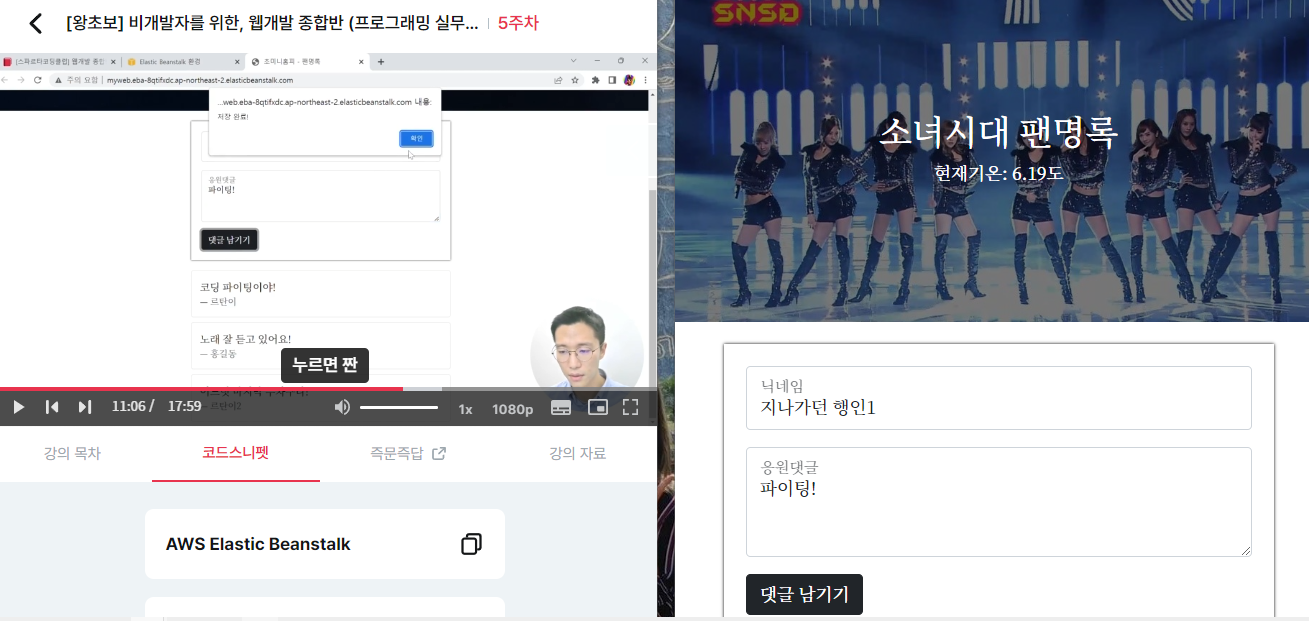Click the 코딩 파이팅이야! comment card
The width and height of the screenshot is (1309, 621).
[320, 293]
